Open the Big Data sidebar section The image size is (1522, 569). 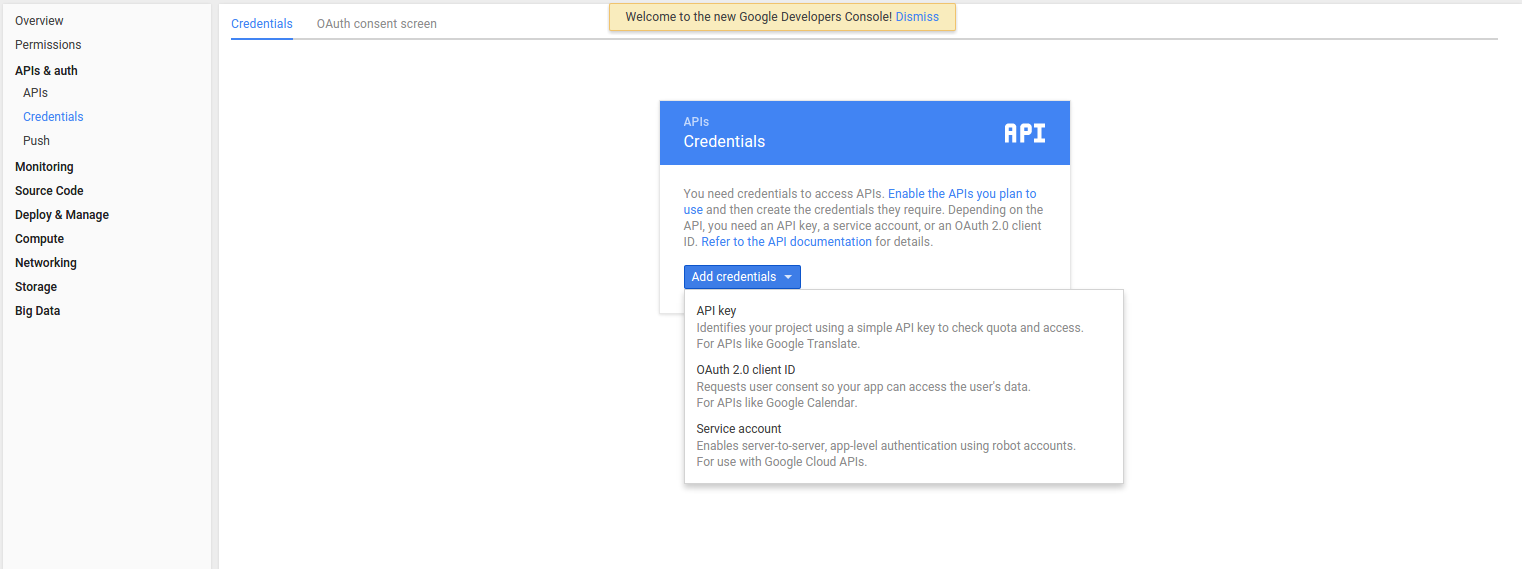click(37, 311)
